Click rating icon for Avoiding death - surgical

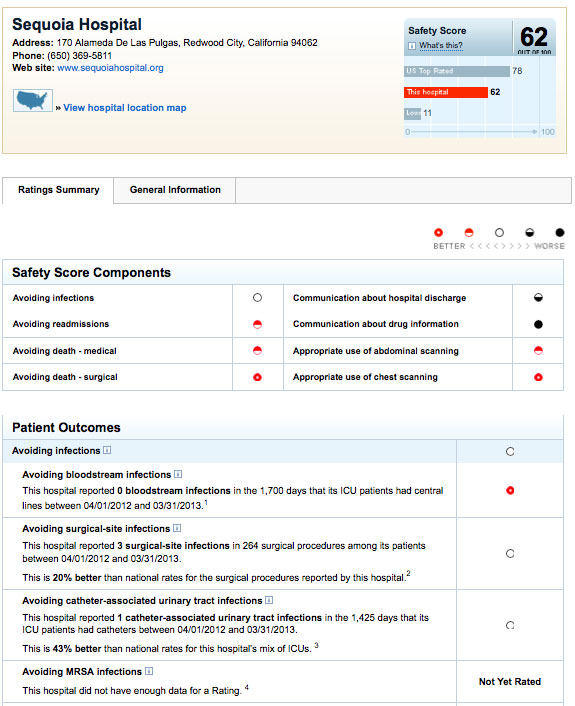tap(257, 377)
